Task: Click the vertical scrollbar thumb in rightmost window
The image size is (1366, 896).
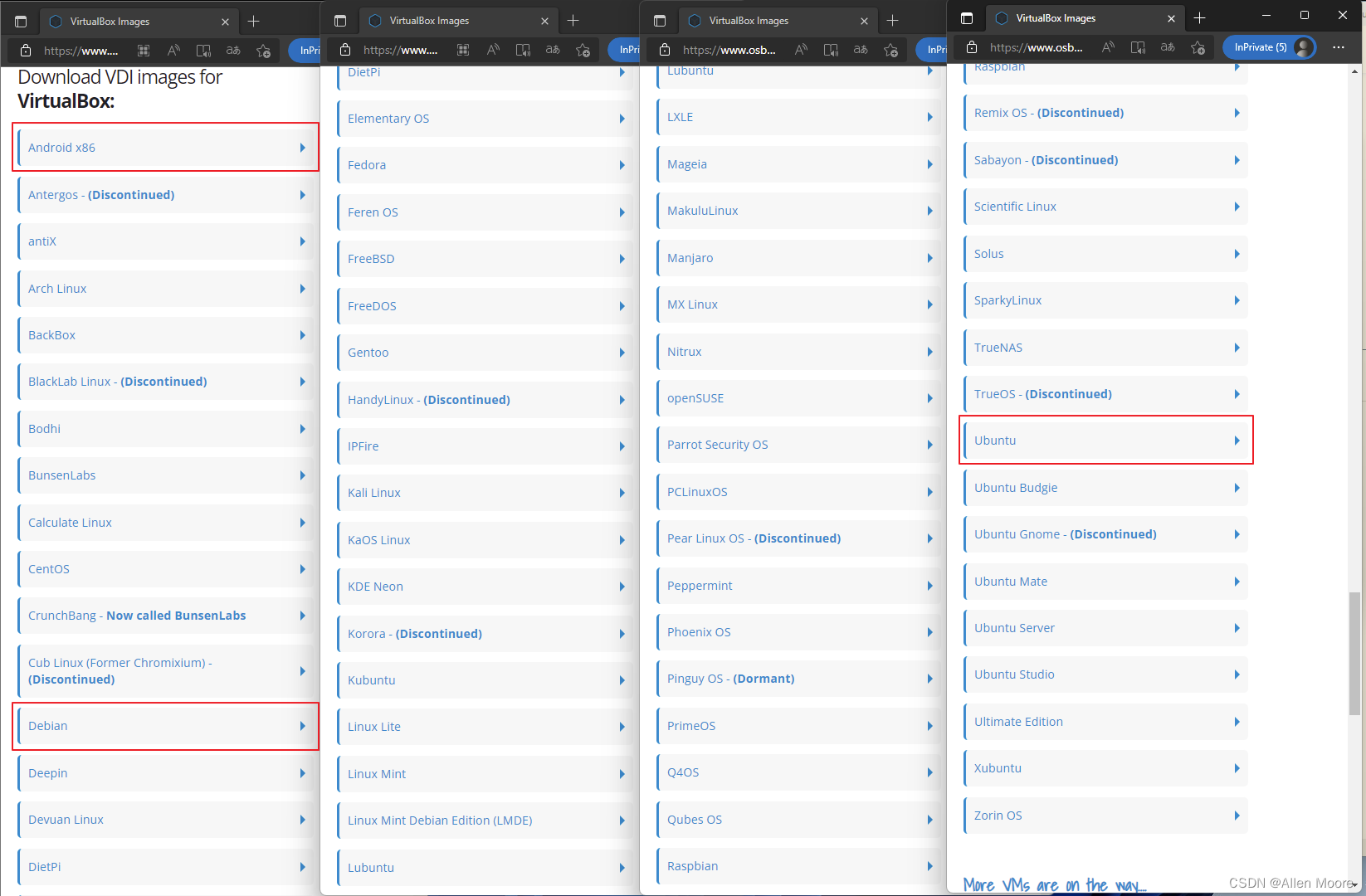Action: [x=1355, y=654]
